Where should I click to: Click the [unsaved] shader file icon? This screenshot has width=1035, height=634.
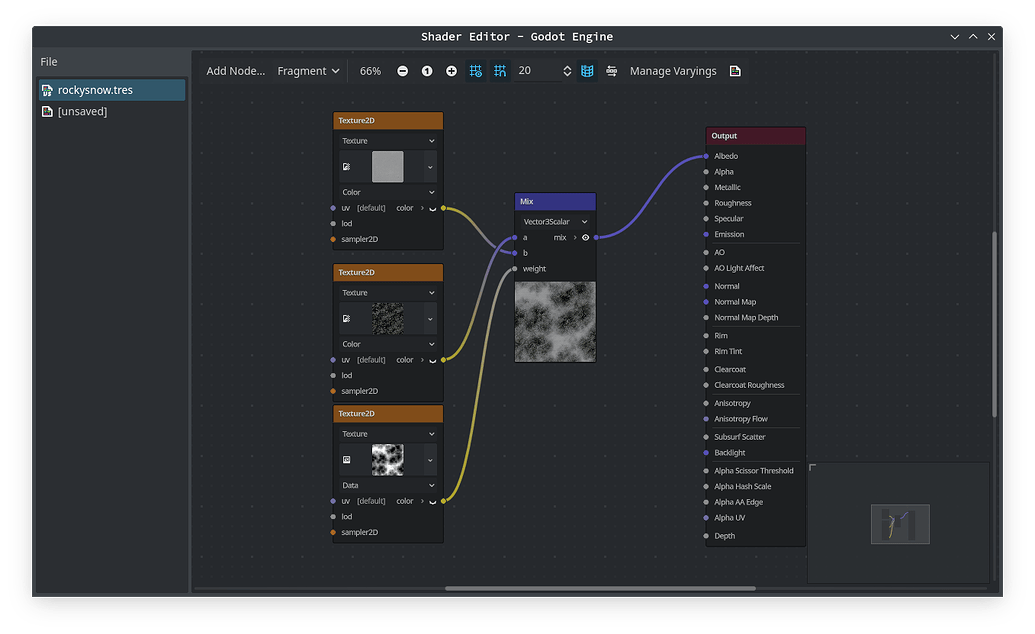point(47,112)
